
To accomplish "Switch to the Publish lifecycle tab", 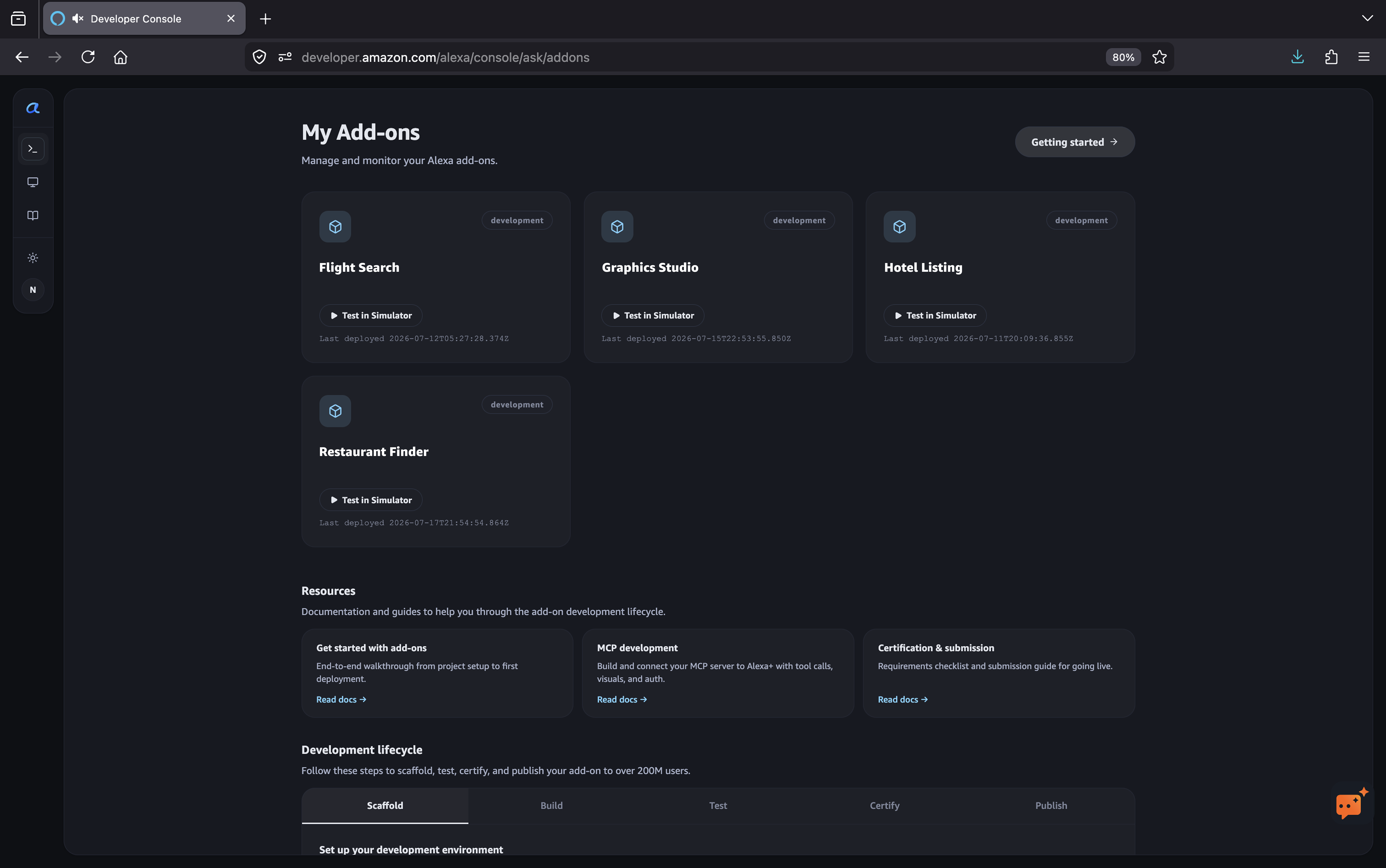I will [x=1051, y=805].
